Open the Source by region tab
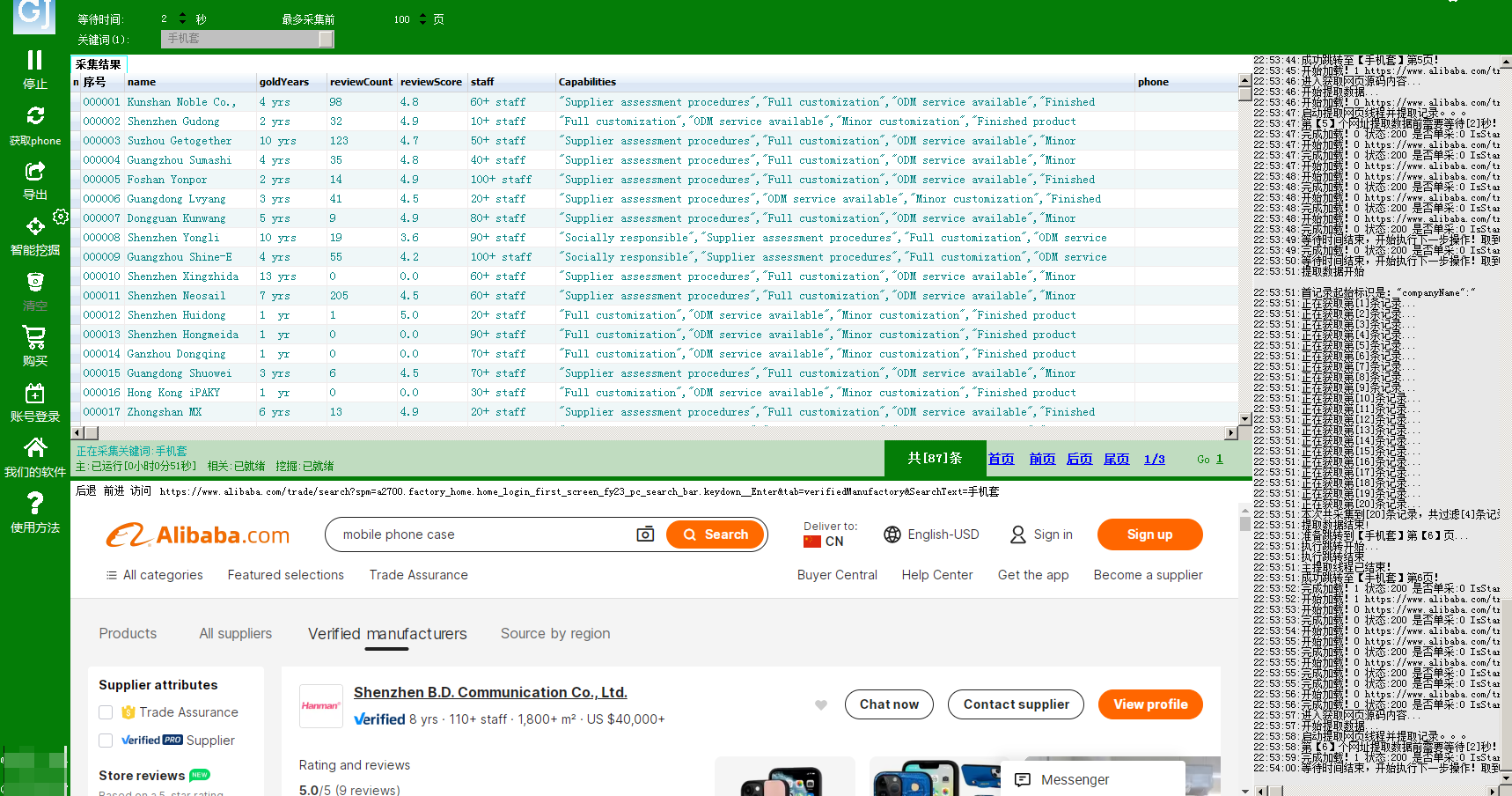1512x796 pixels. point(555,633)
